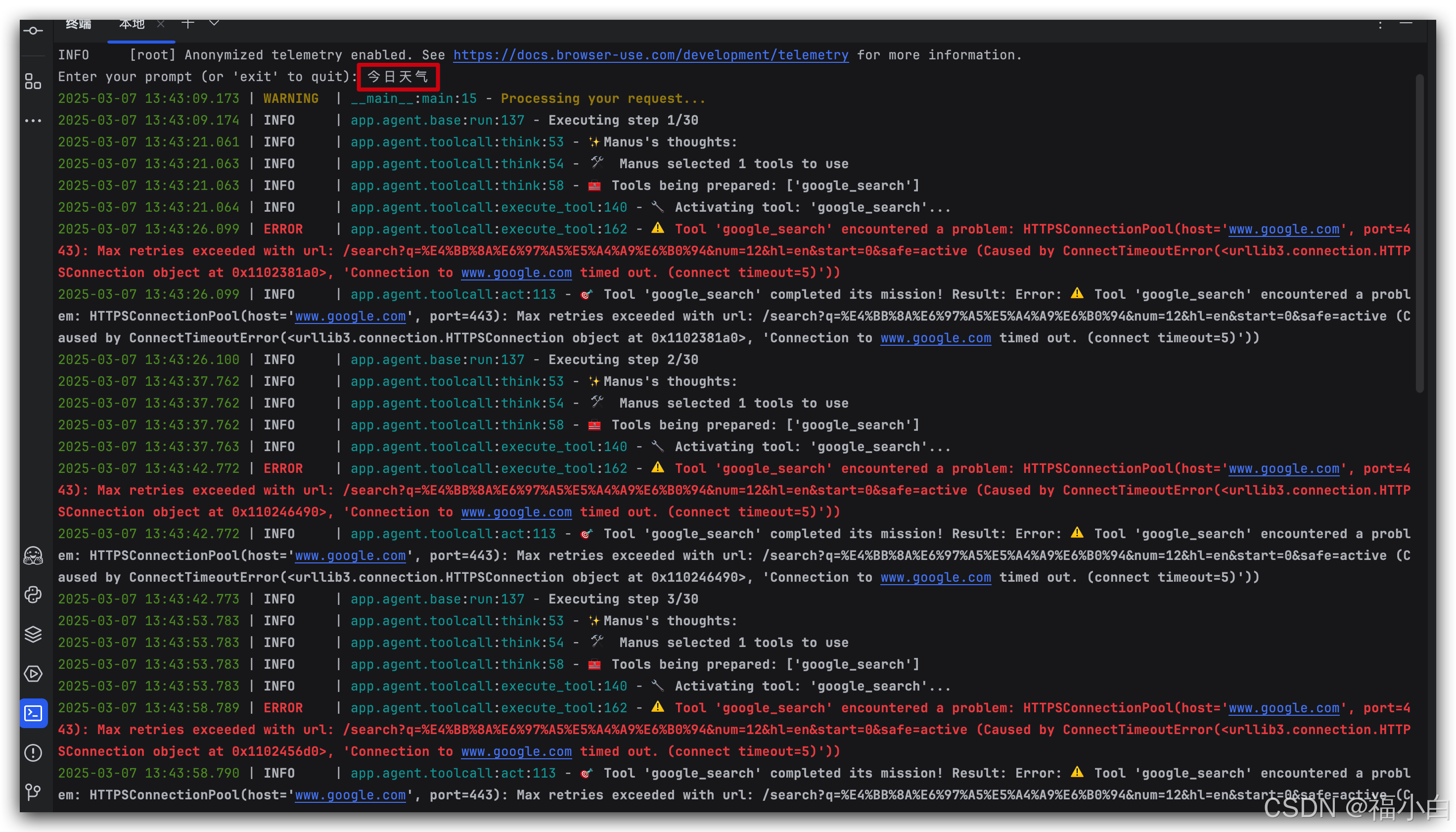Open the Python Packages layers icon
Image resolution: width=1456 pixels, height=832 pixels.
click(33, 634)
